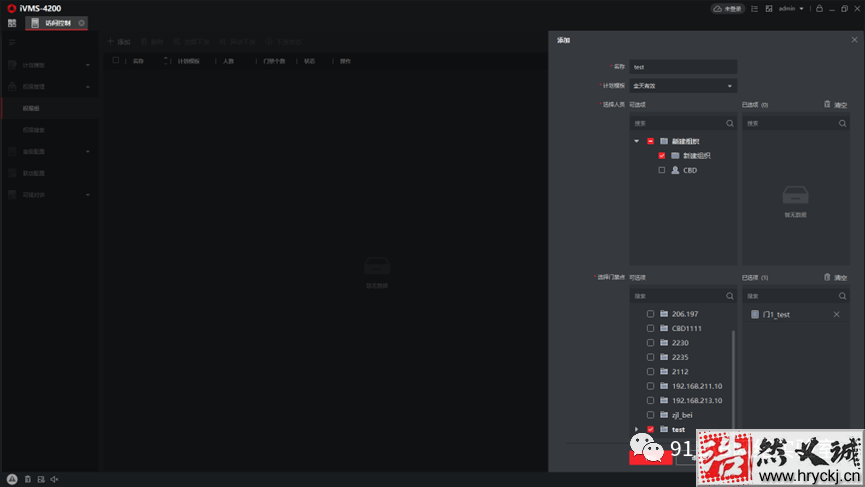Image resolution: width=865 pixels, height=487 pixels.
Task: Switch to the 访问控制 tab
Action: click(x=56, y=23)
